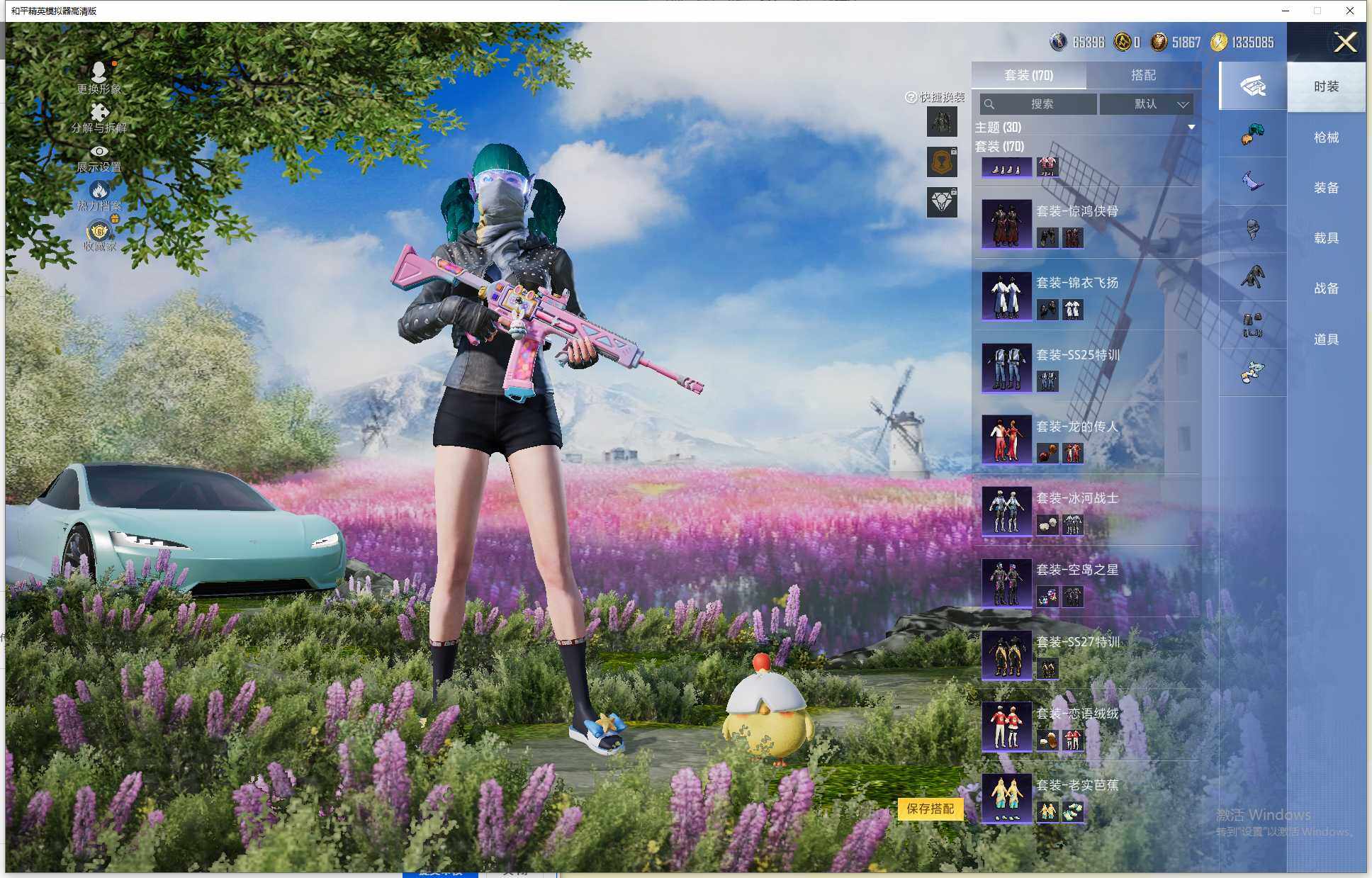Open the 更换形象 avatar change icon
This screenshot has width=1372, height=878.
pos(99,72)
